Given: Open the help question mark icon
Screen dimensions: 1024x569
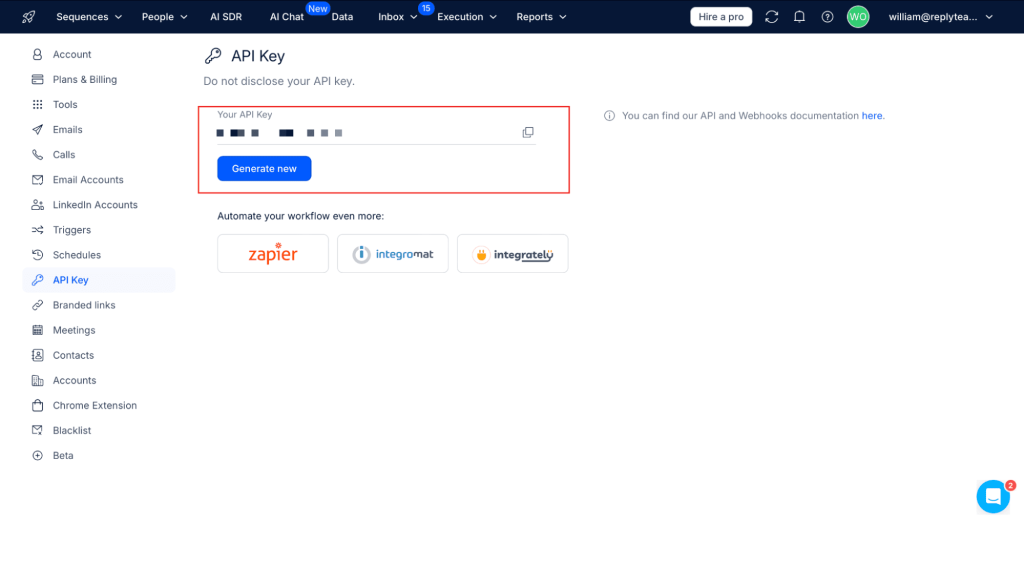Looking at the screenshot, I should click(x=827, y=17).
